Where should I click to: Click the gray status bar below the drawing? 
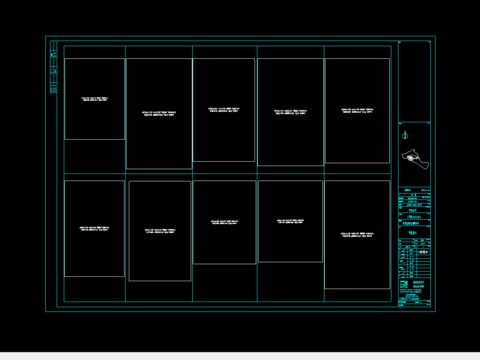[x=240, y=356]
